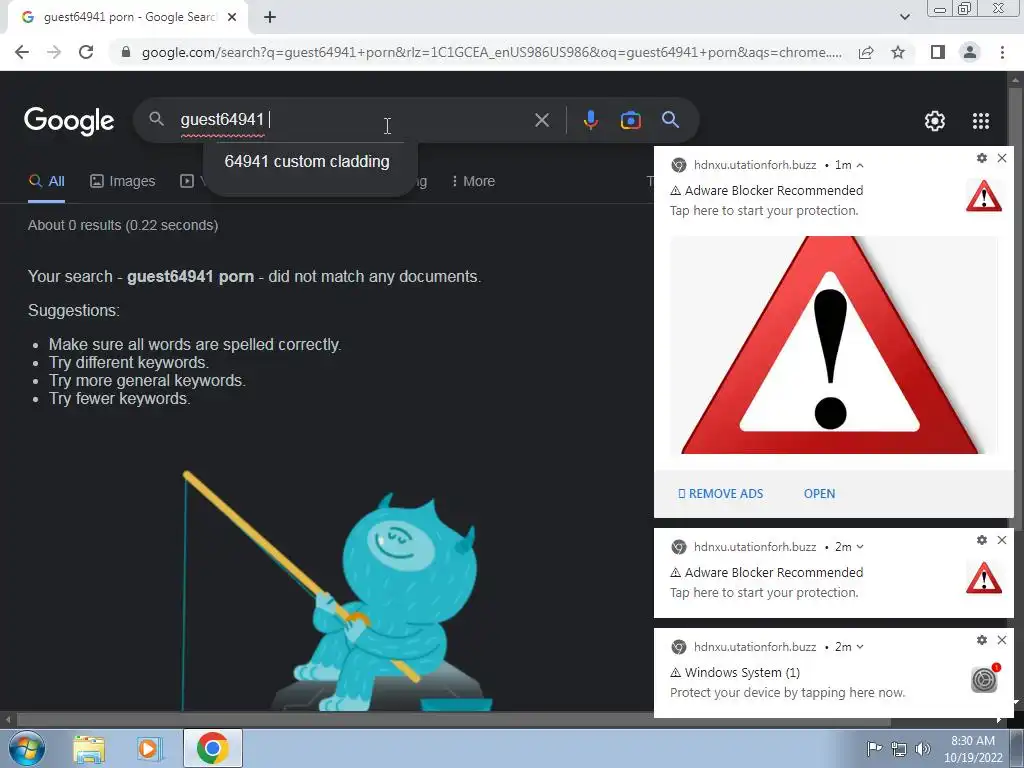Click the horizontal page scrollbar
Viewport: 1024px width, 768px height.
[454, 720]
